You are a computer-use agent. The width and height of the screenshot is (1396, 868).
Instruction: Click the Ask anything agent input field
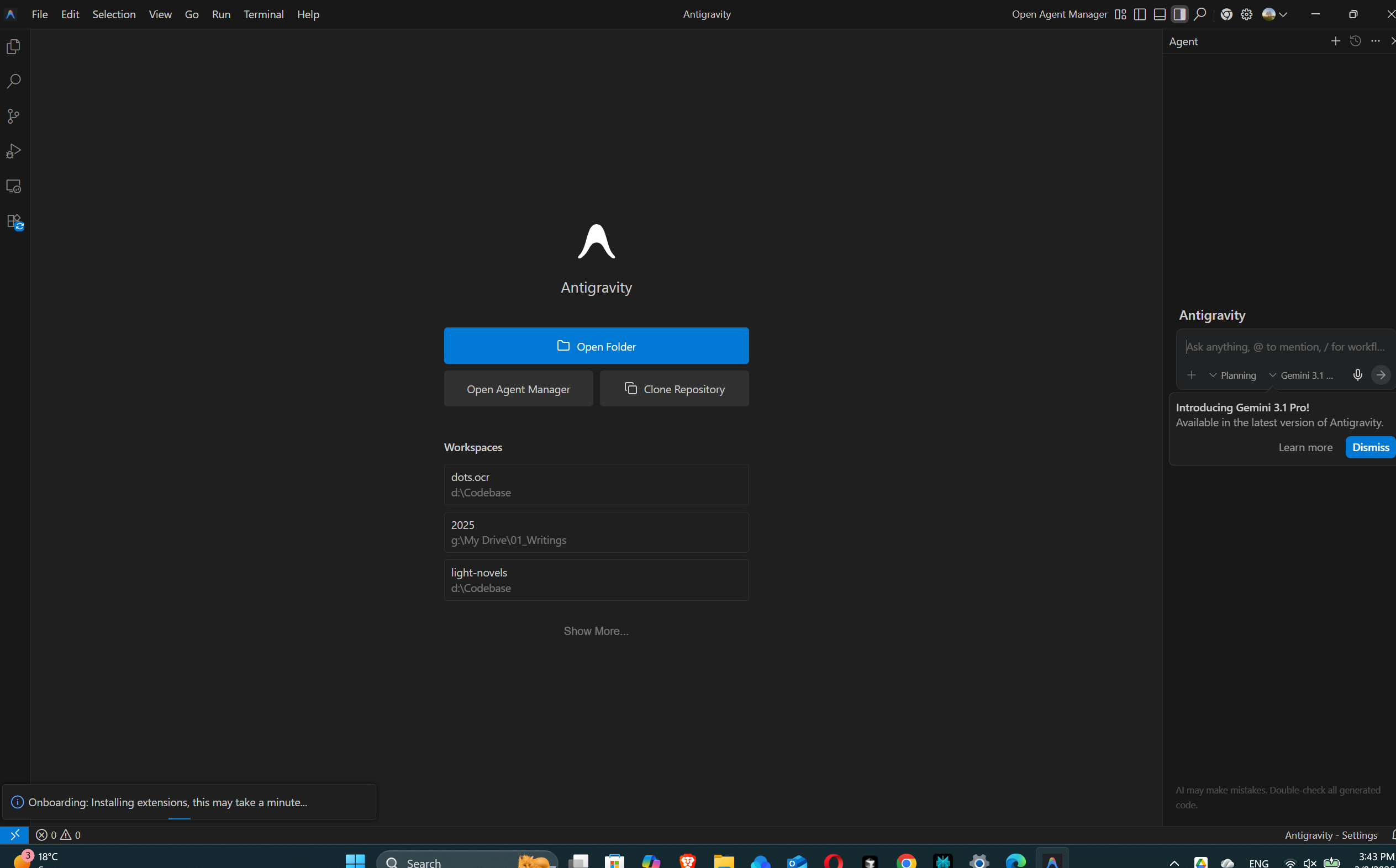point(1285,347)
